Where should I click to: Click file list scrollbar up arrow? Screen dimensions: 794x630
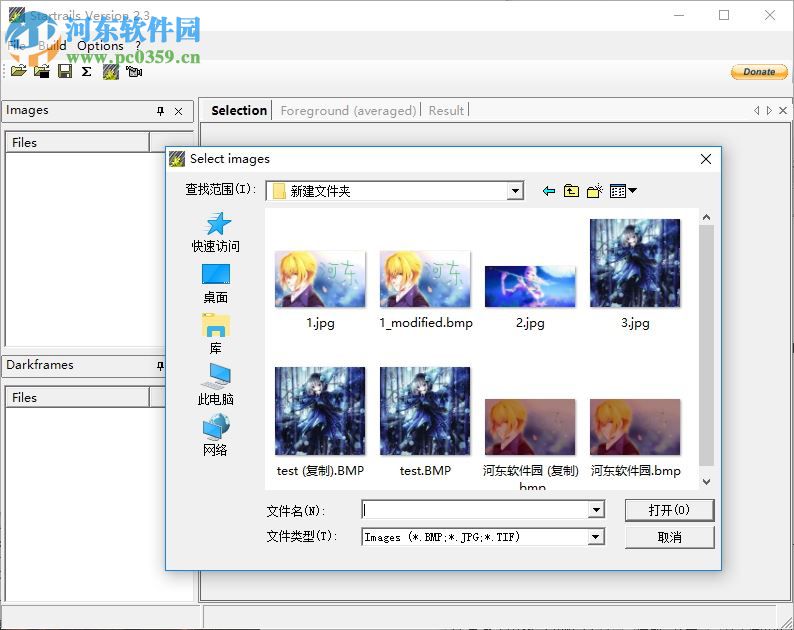(x=706, y=217)
